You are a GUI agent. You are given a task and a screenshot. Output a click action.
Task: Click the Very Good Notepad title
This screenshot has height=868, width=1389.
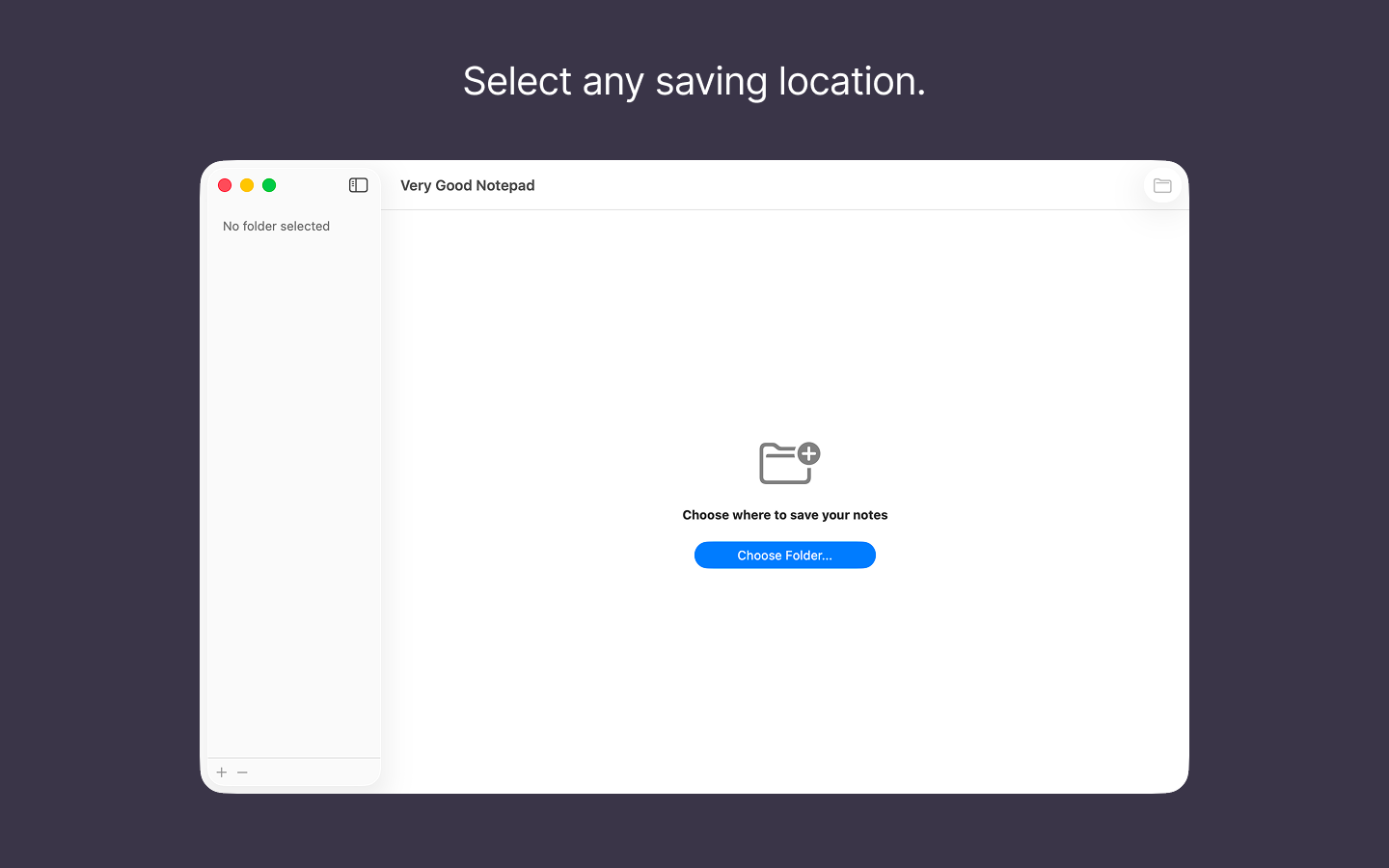tap(467, 185)
